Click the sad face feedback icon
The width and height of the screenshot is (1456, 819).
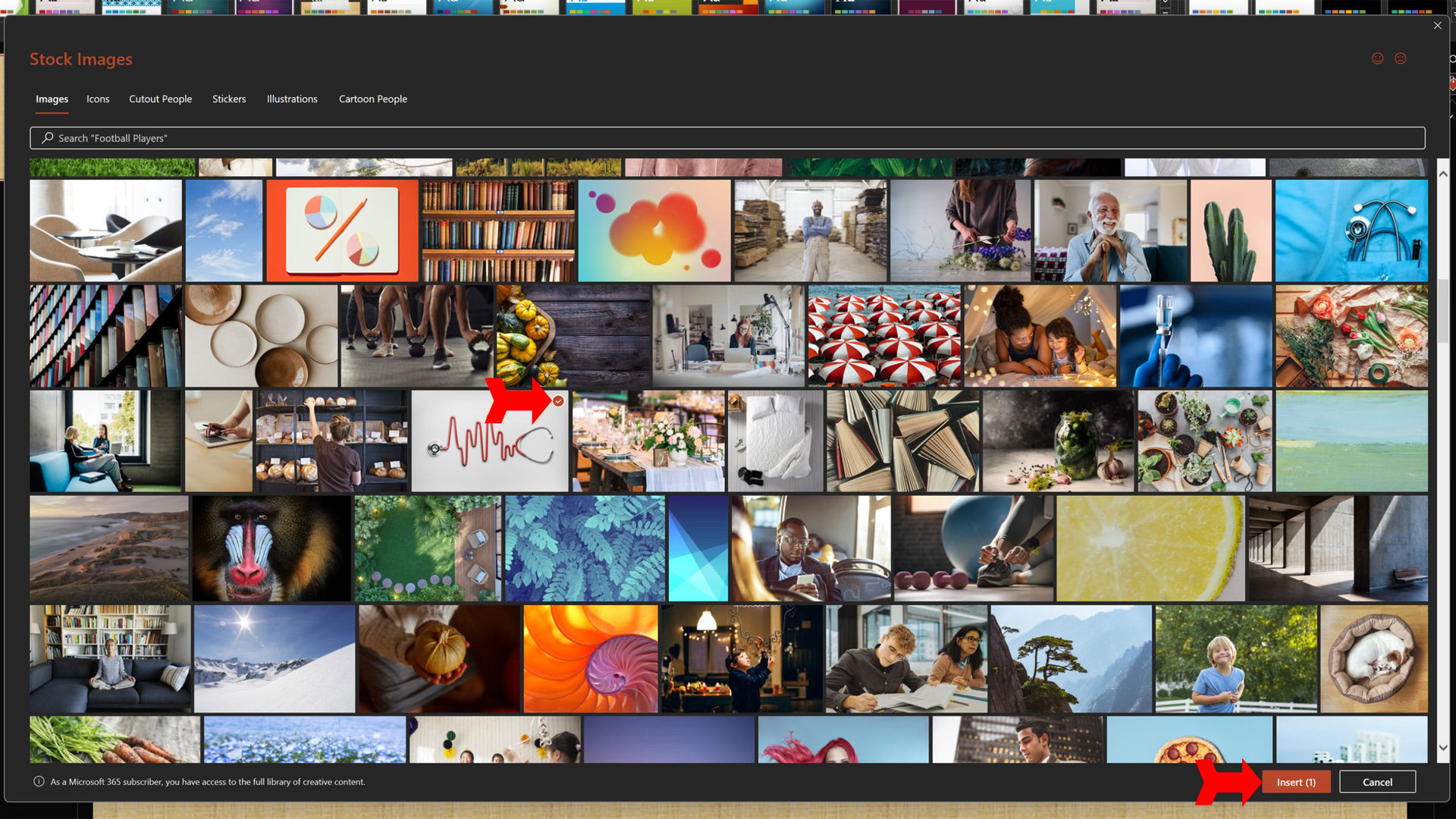[x=1400, y=59]
